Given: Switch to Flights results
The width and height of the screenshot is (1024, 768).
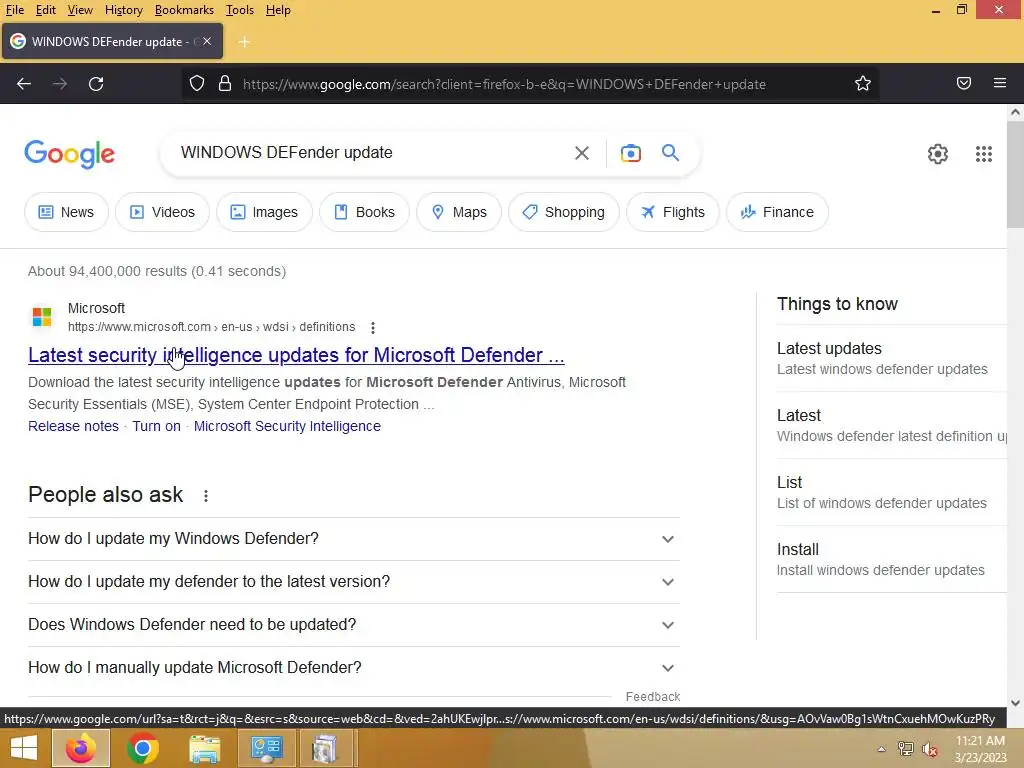Looking at the screenshot, I should pyautogui.click(x=673, y=212).
